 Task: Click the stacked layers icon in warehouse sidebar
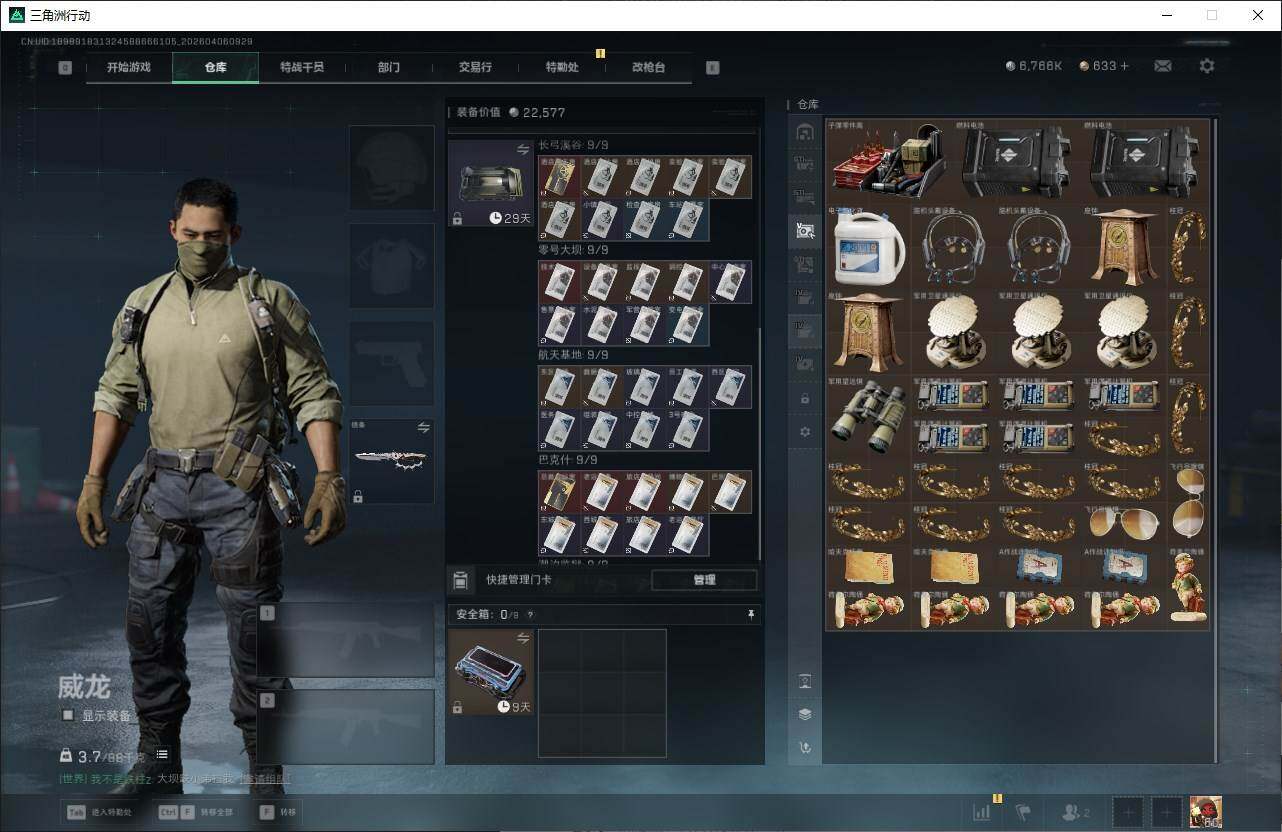click(x=805, y=714)
